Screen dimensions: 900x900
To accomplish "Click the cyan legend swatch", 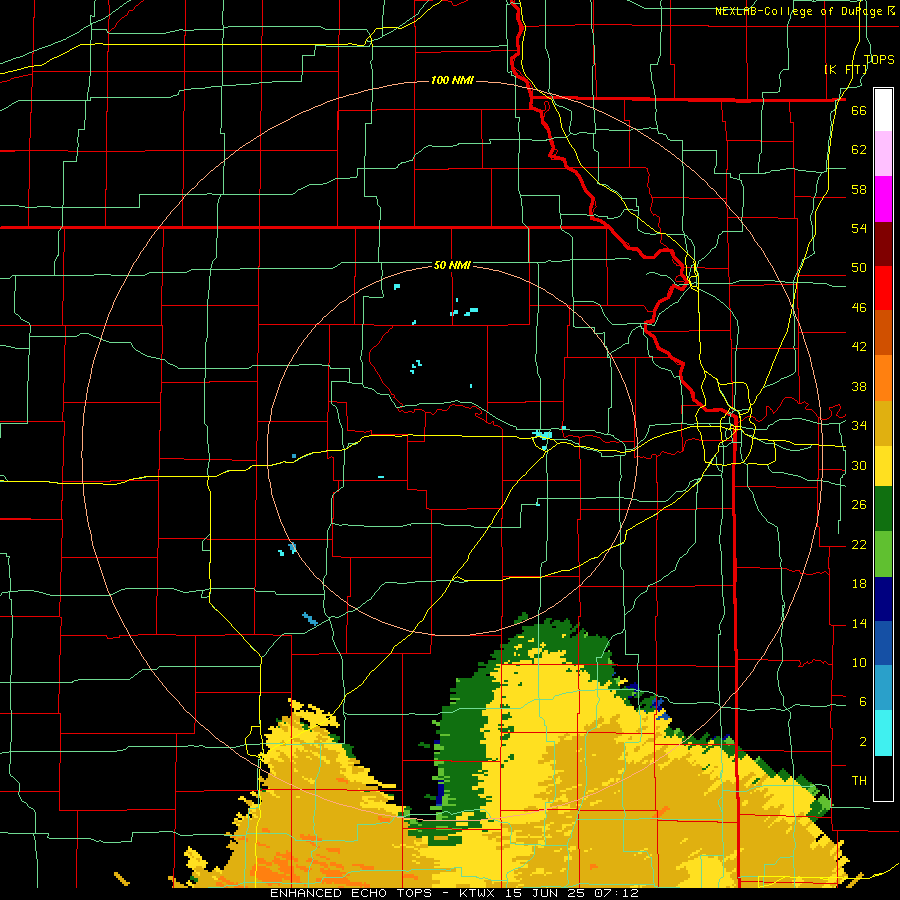I will point(883,733).
